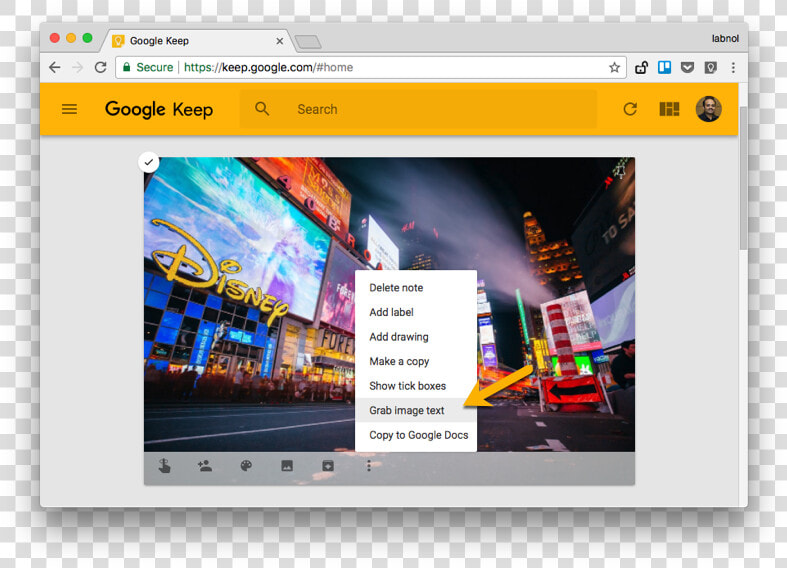This screenshot has height=568, width=787.
Task: Change the note color palette
Action: click(246, 466)
